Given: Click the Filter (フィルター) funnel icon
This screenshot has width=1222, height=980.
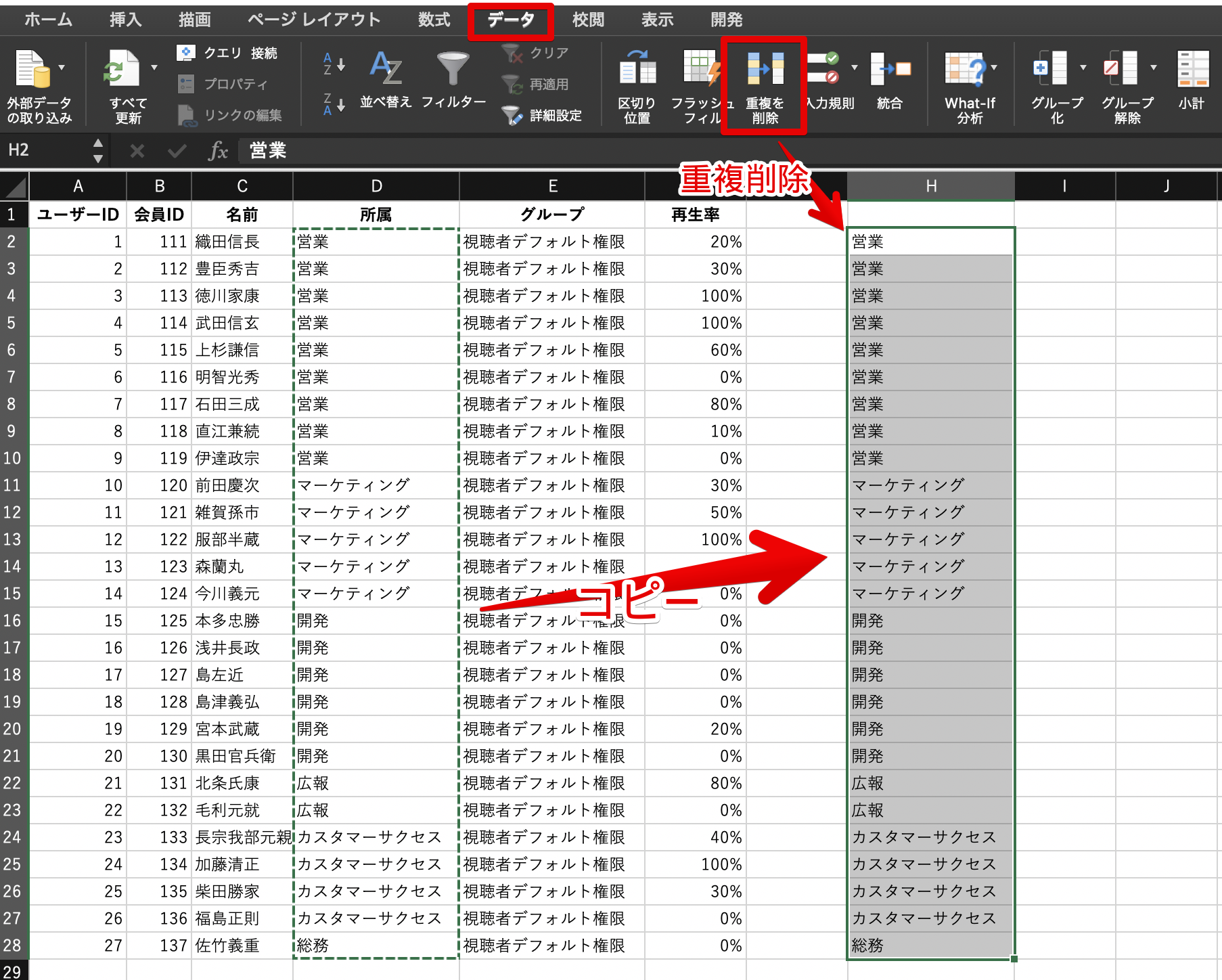Looking at the screenshot, I should click(x=453, y=68).
